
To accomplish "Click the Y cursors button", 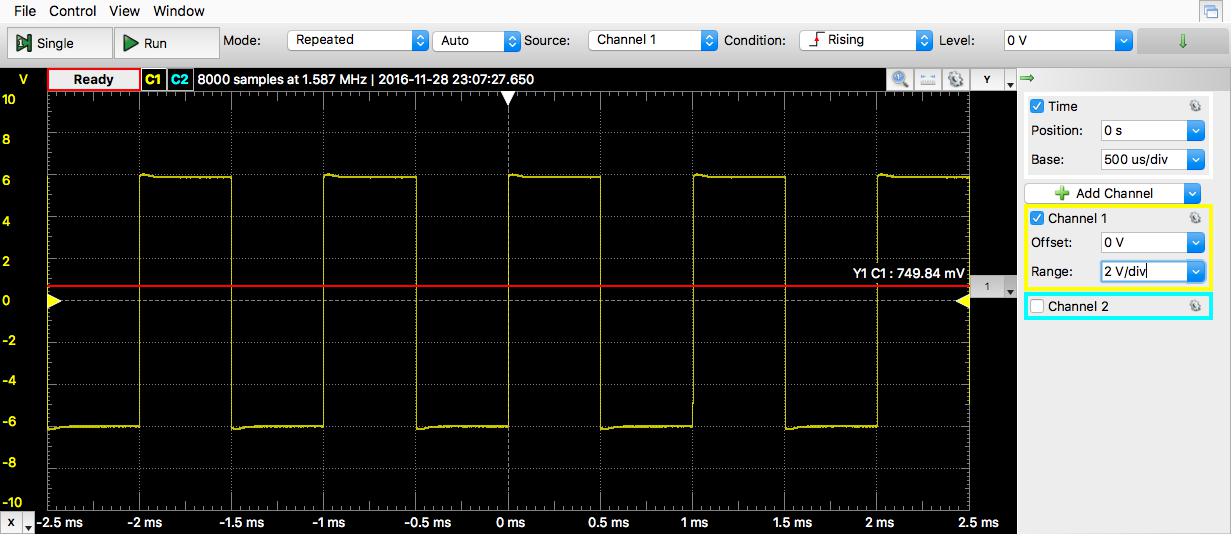I will pos(987,79).
